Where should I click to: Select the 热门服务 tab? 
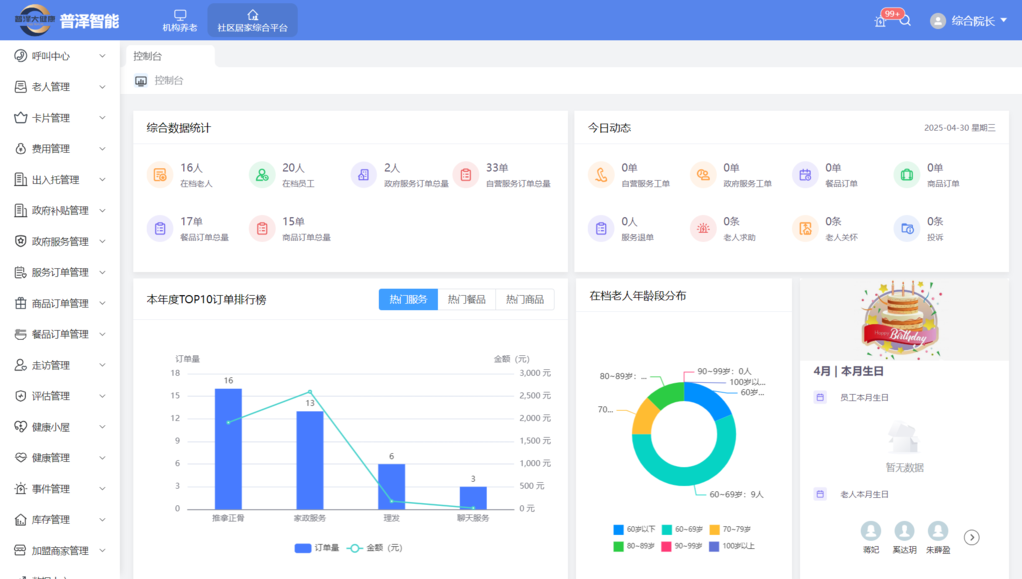(408, 299)
